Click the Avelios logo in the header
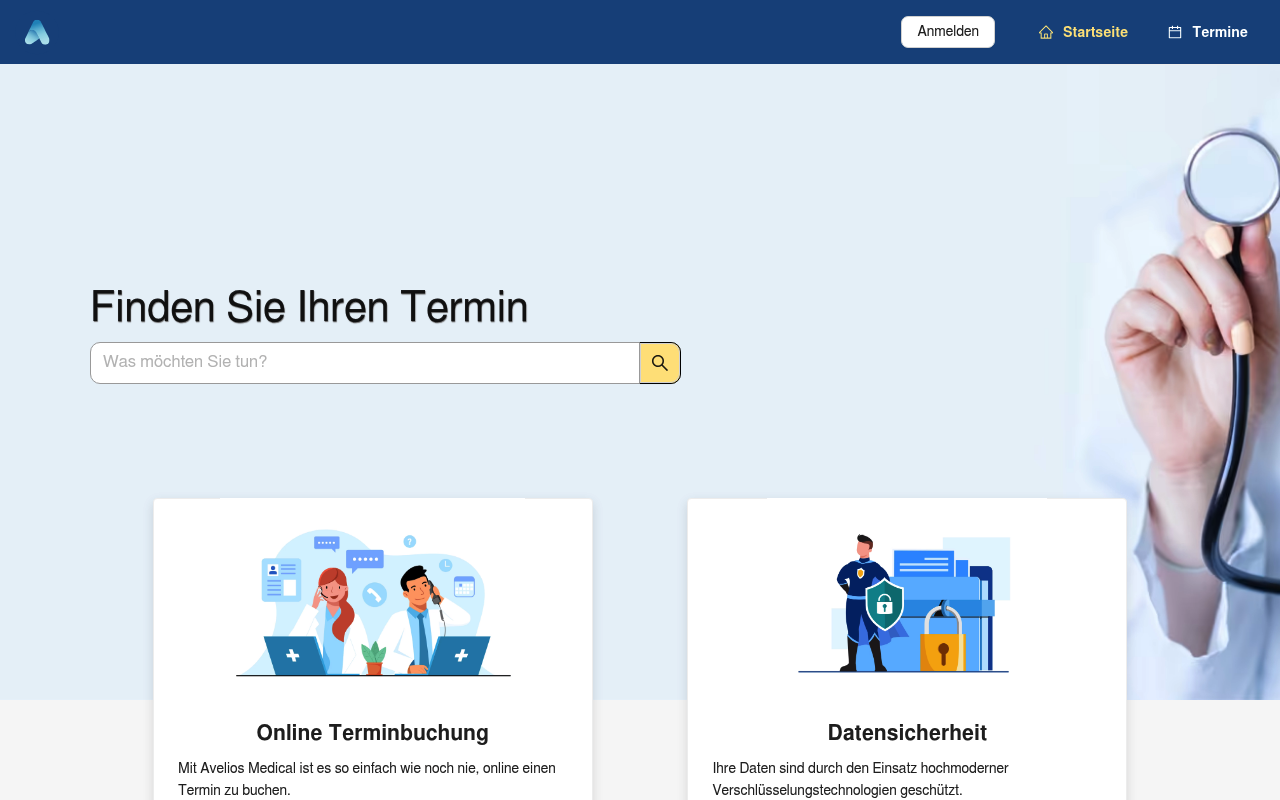1280x800 pixels. point(37,32)
